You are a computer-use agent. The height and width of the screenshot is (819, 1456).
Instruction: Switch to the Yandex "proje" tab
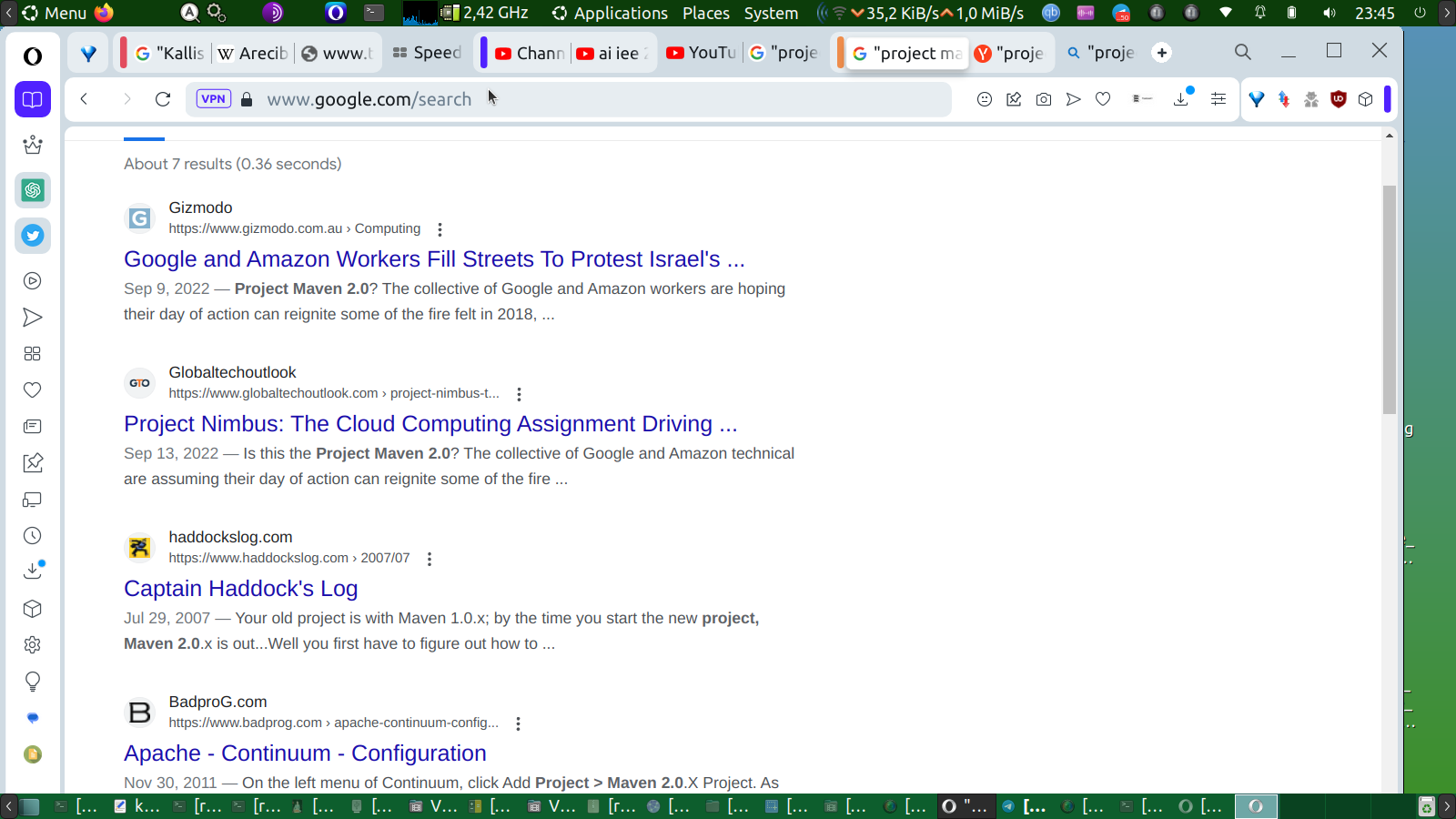(1009, 53)
